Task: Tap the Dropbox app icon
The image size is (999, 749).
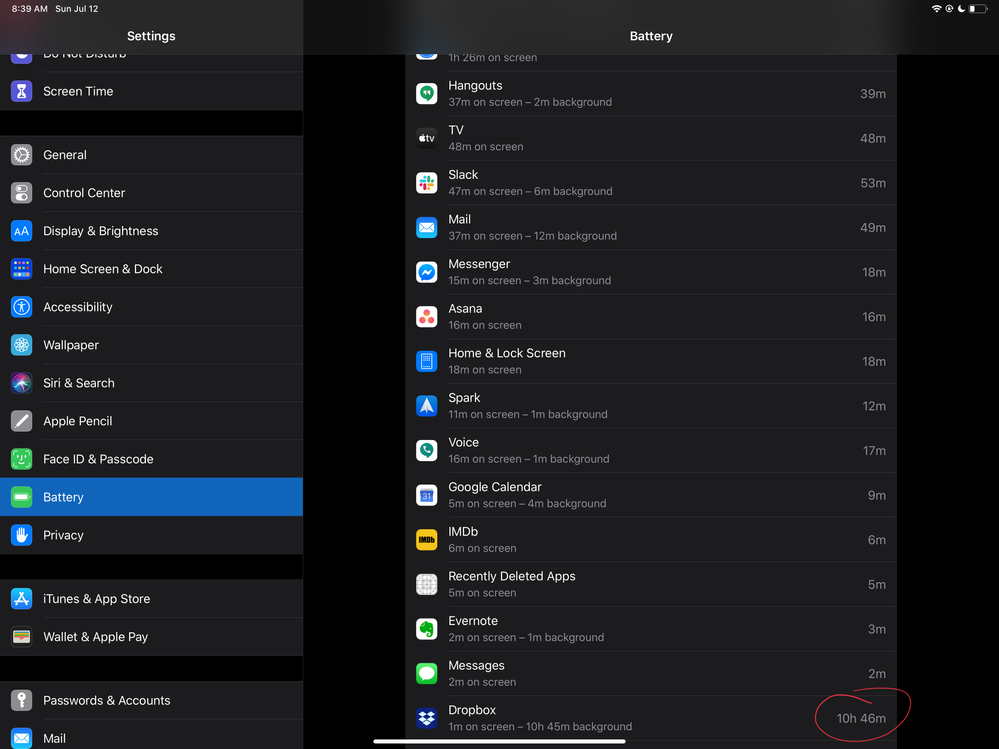Action: point(427,717)
